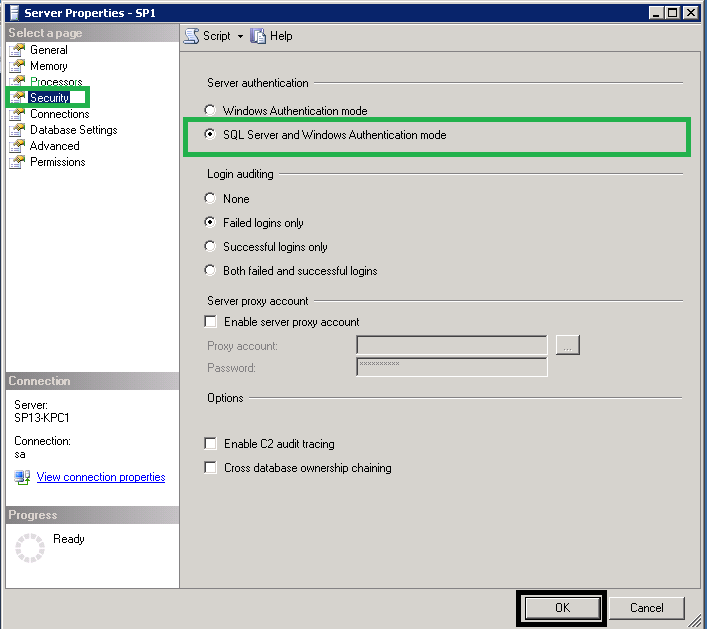Viewport: 707px width, 629px height.
Task: Close the Server Properties window
Action: pyautogui.click(x=691, y=13)
